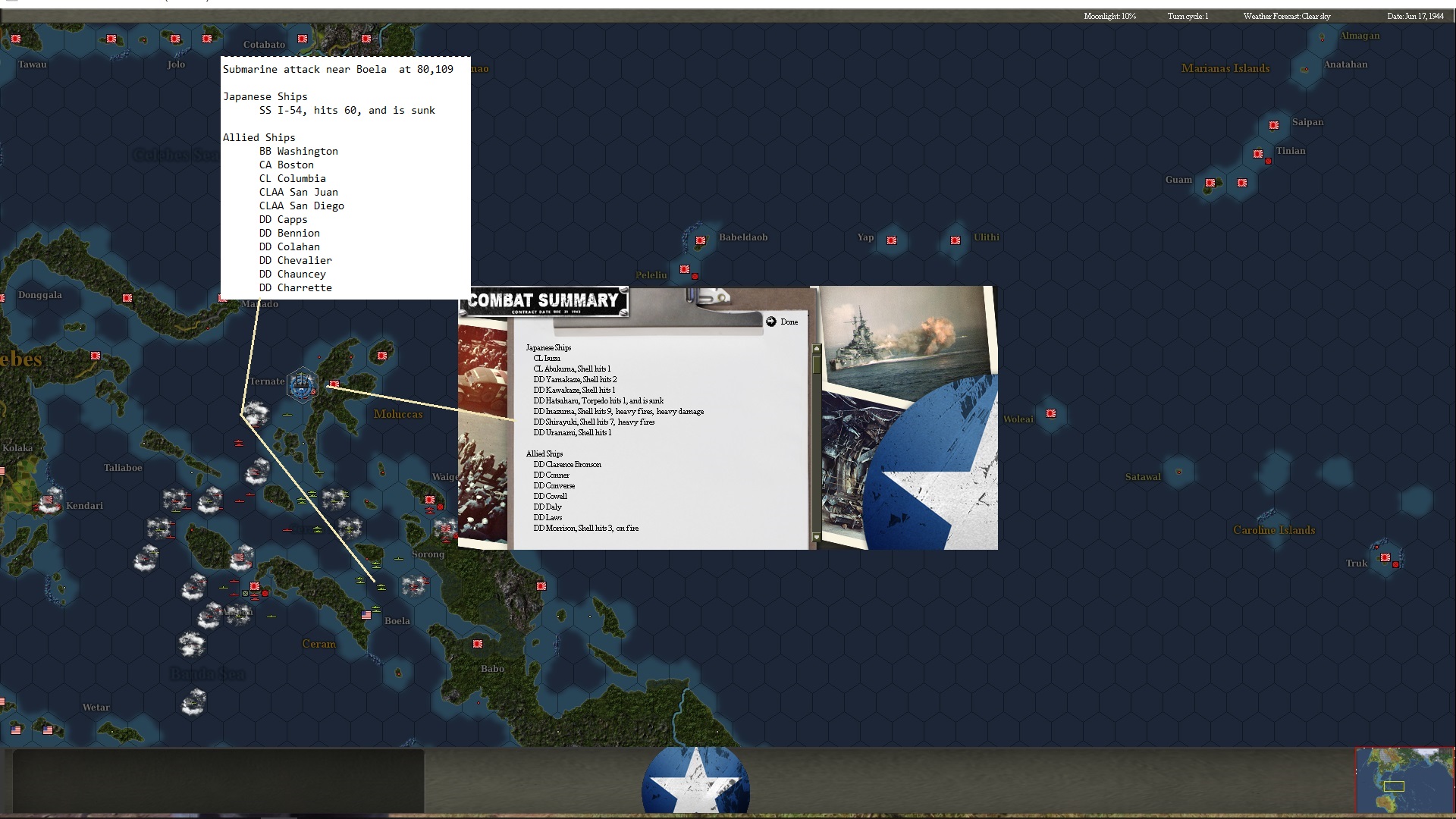Screen dimensions: 1456x819
Task: Click the Done button in Combat Summary
Action: coord(789,322)
